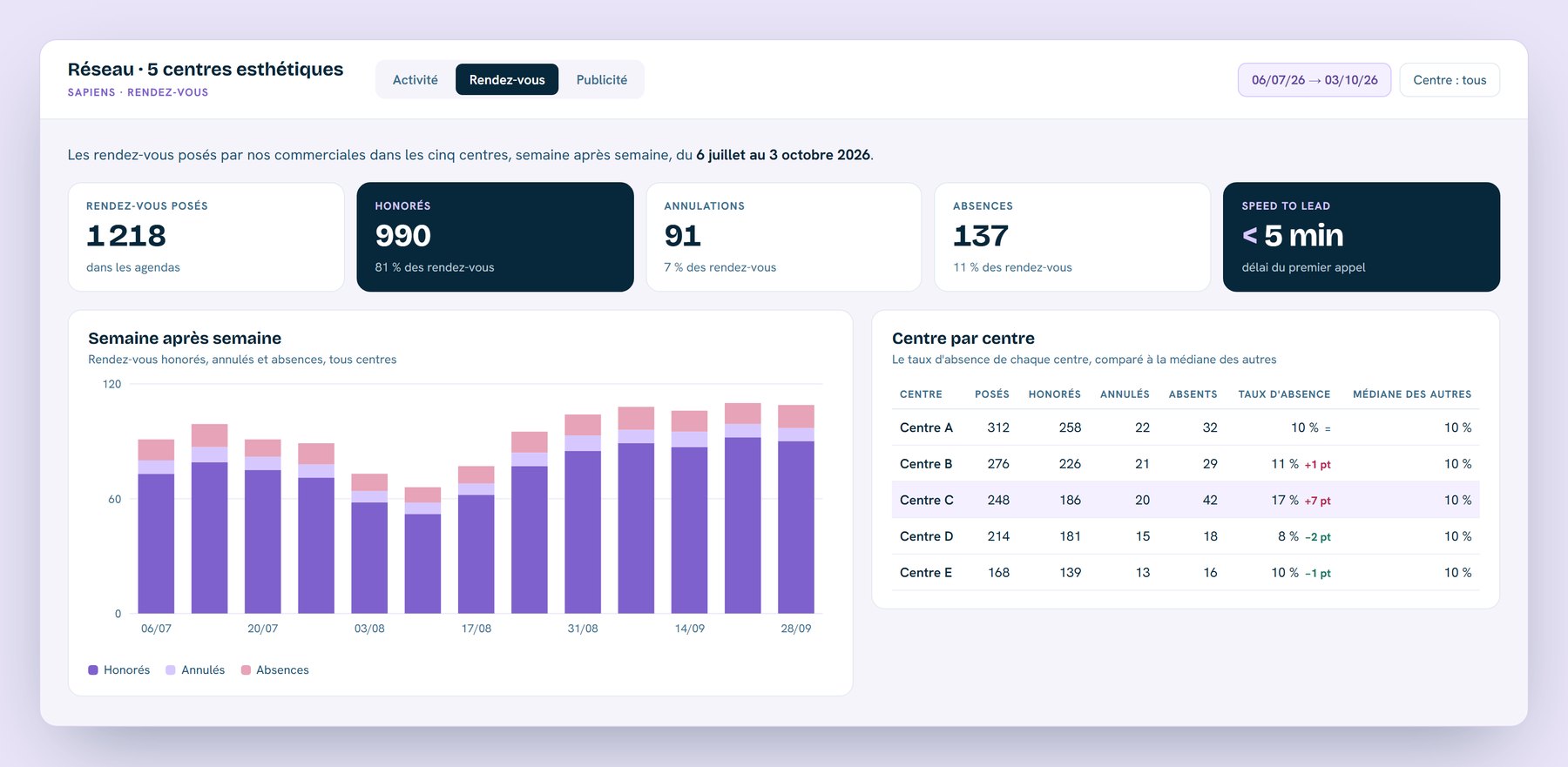This screenshot has width=1568, height=767.
Task: Open the Publicité tab
Action: click(601, 79)
